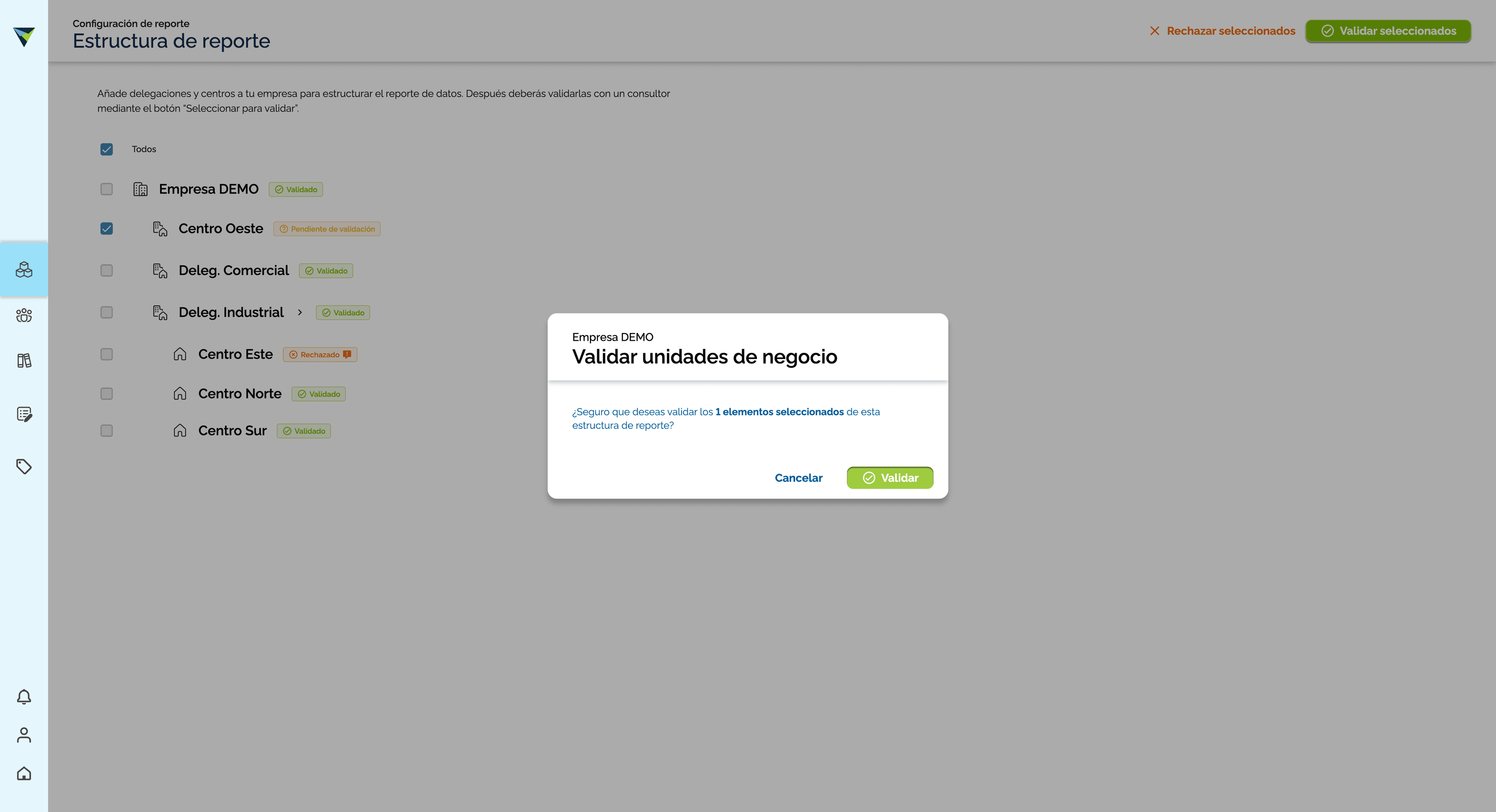
Task: Collapse the Deleg. Industrial chevron
Action: point(300,312)
